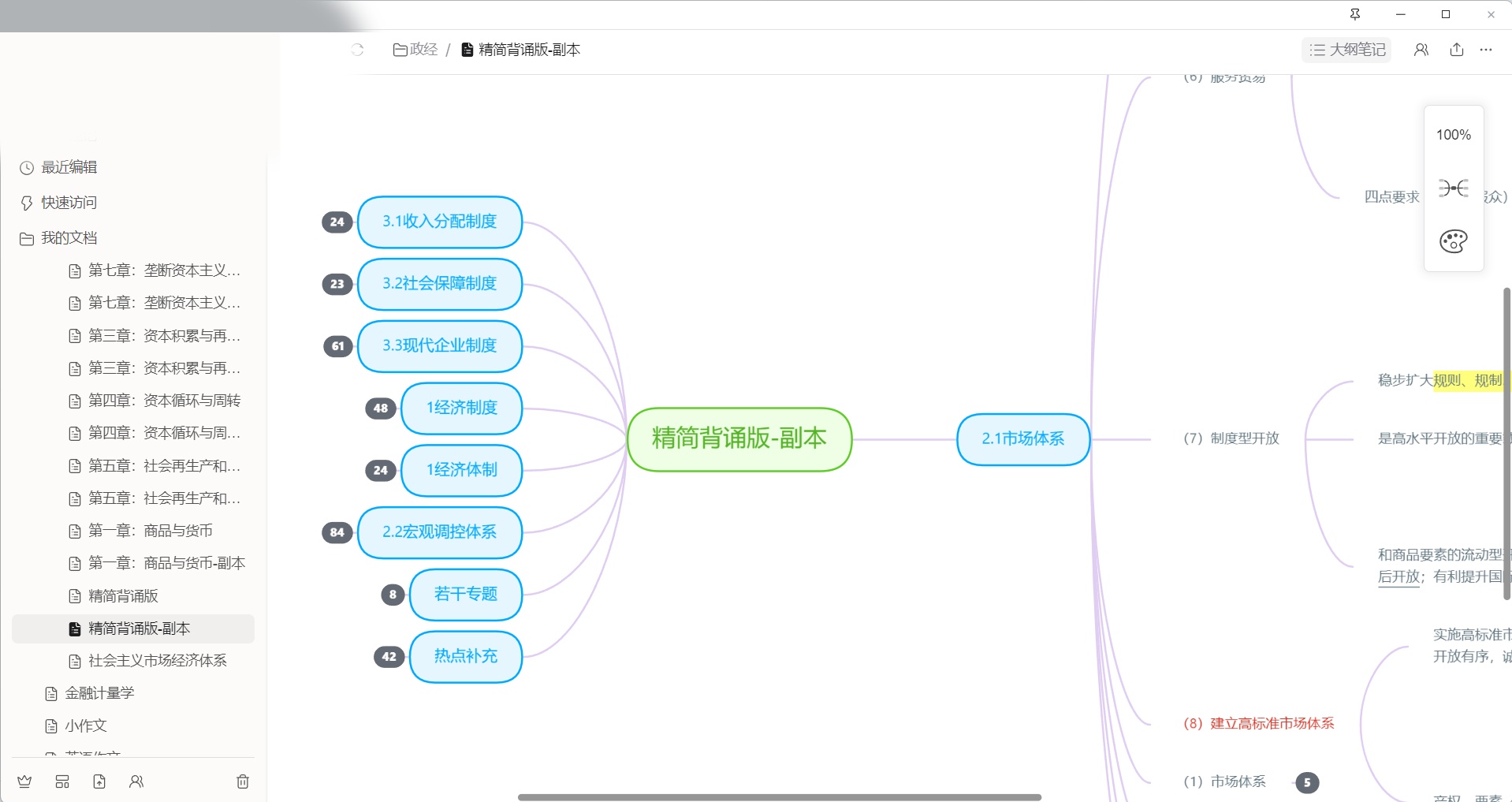Image resolution: width=1512 pixels, height=802 pixels.
Task: Open the collaborators icon in top bar
Action: [x=1421, y=50]
